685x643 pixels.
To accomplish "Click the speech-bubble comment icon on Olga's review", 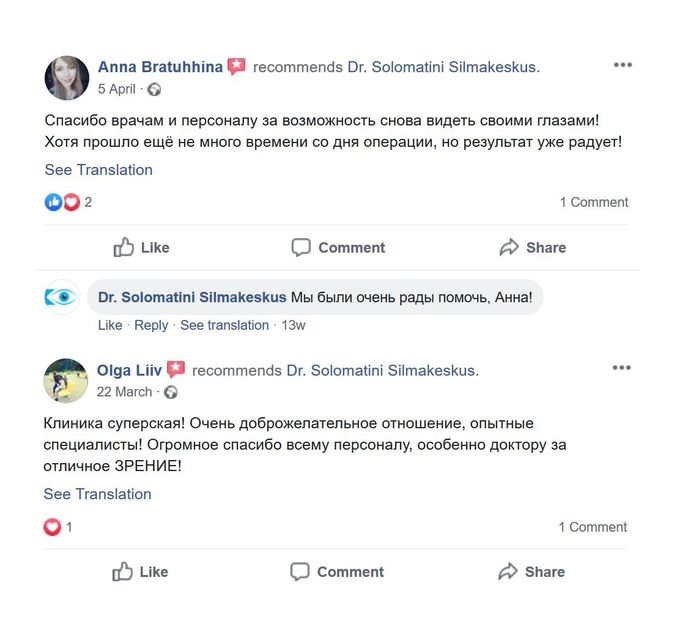I will point(300,571).
